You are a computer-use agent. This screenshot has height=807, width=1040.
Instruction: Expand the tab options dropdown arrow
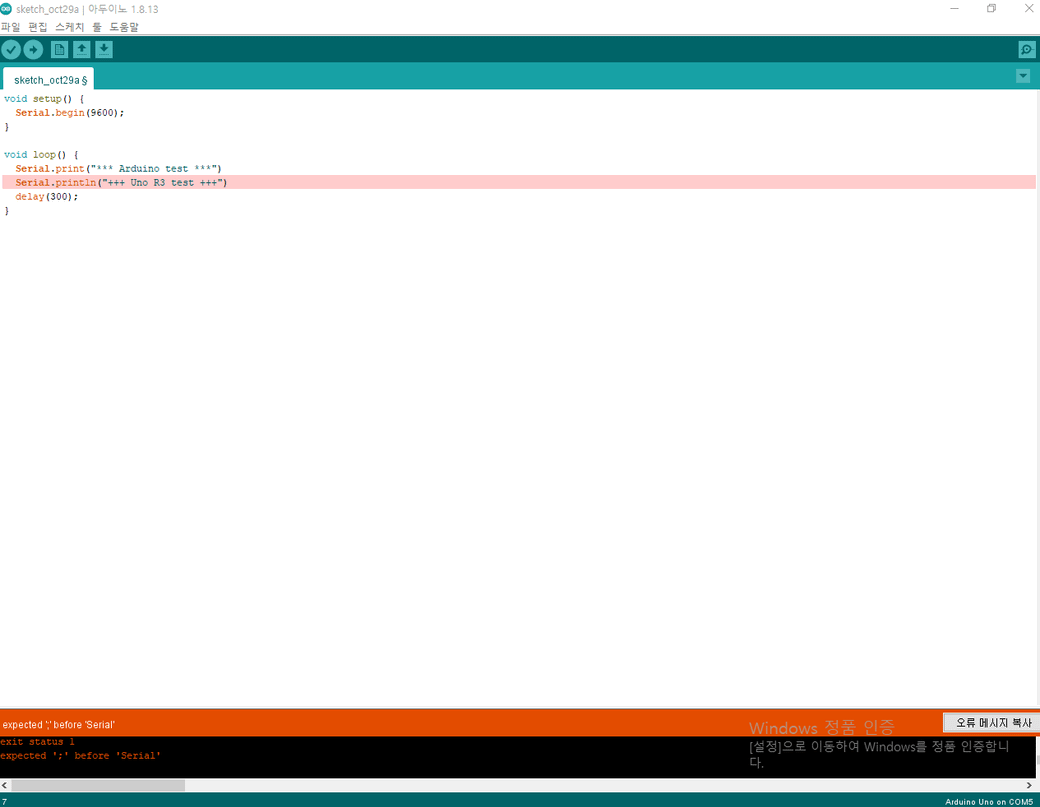[x=1023, y=77]
